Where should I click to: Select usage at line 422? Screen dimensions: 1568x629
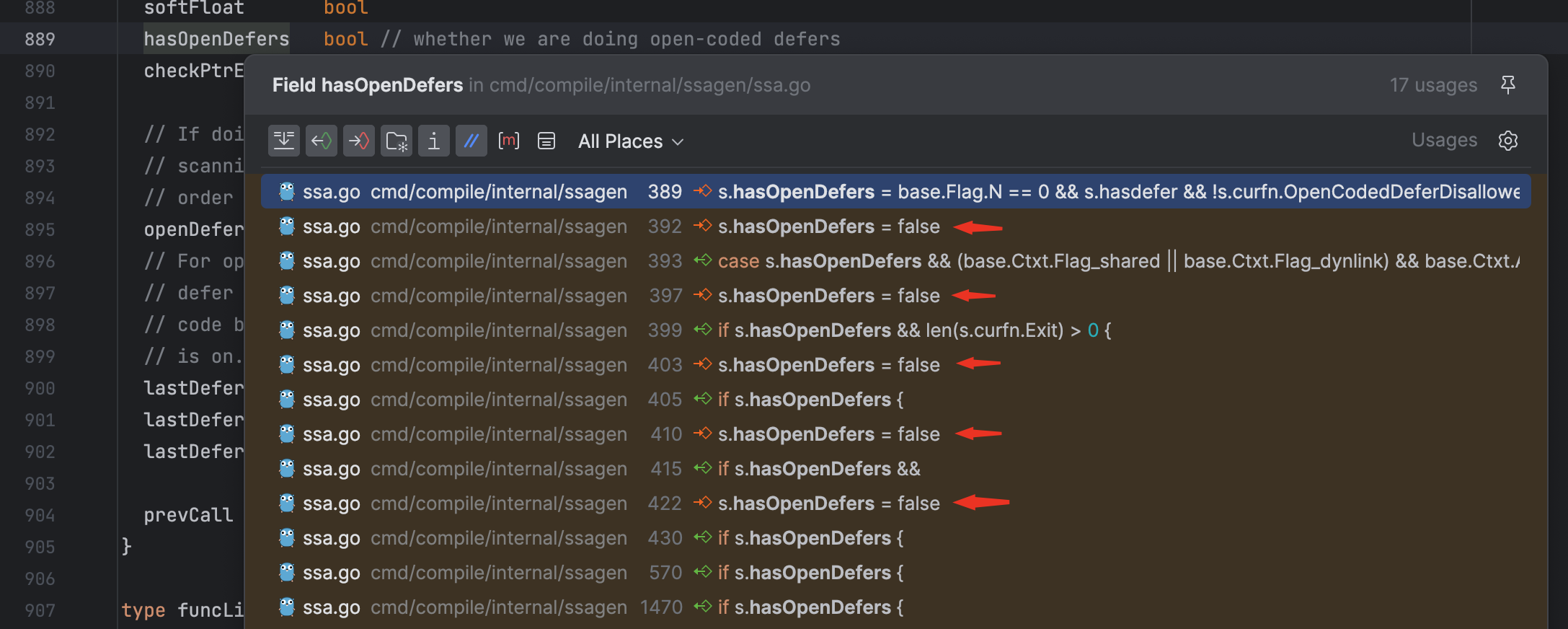coord(895,503)
